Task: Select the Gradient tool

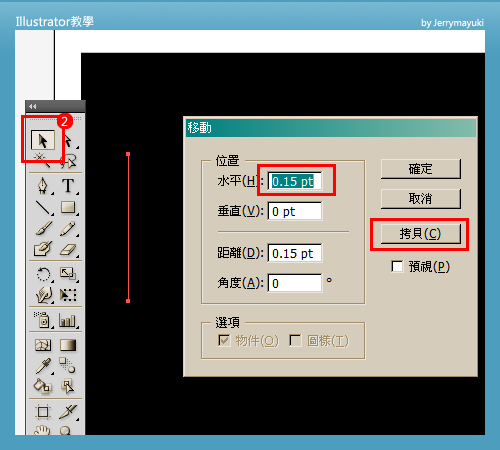Action: tap(68, 345)
